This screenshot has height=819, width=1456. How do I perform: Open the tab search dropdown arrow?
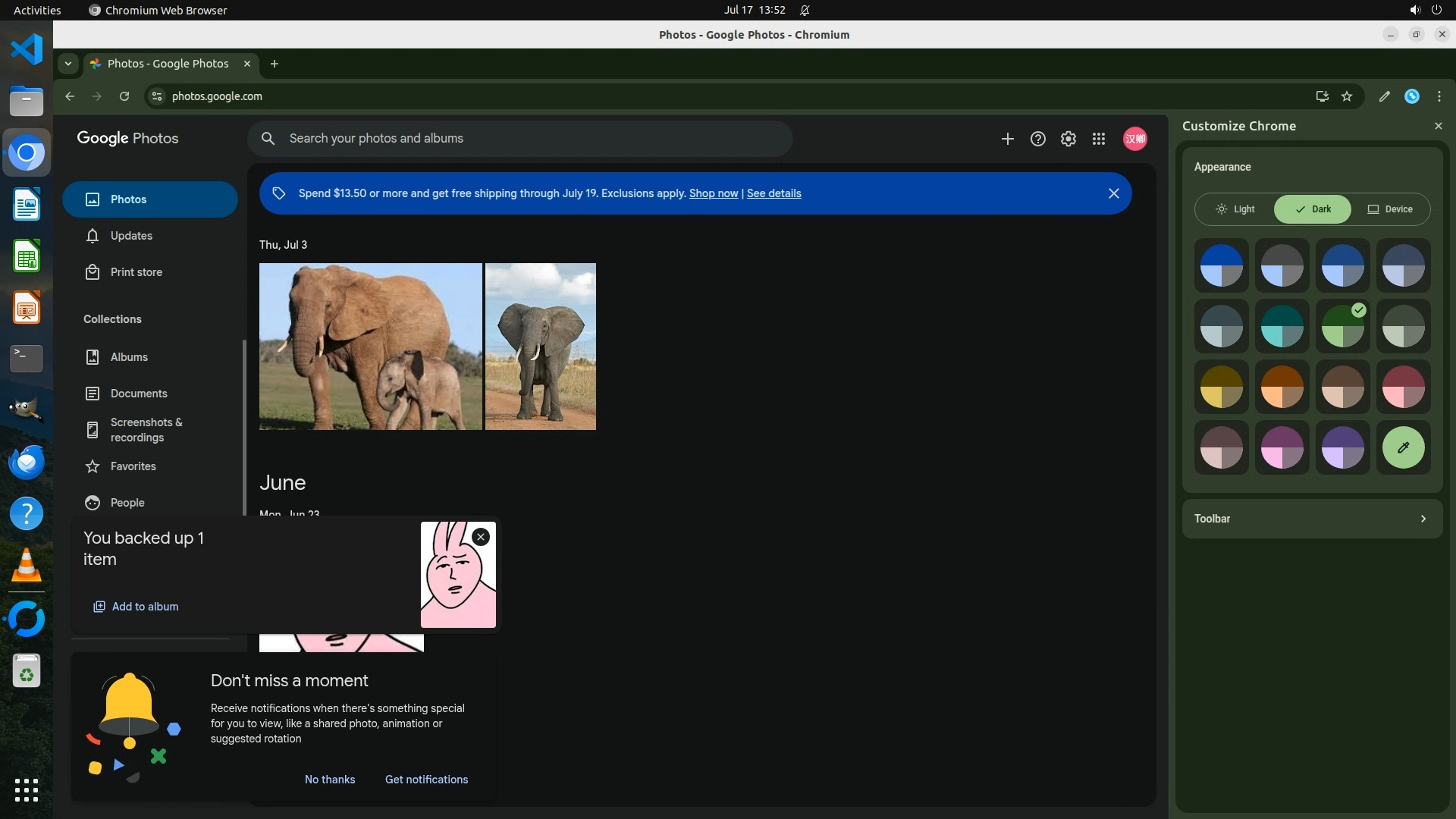click(x=68, y=64)
